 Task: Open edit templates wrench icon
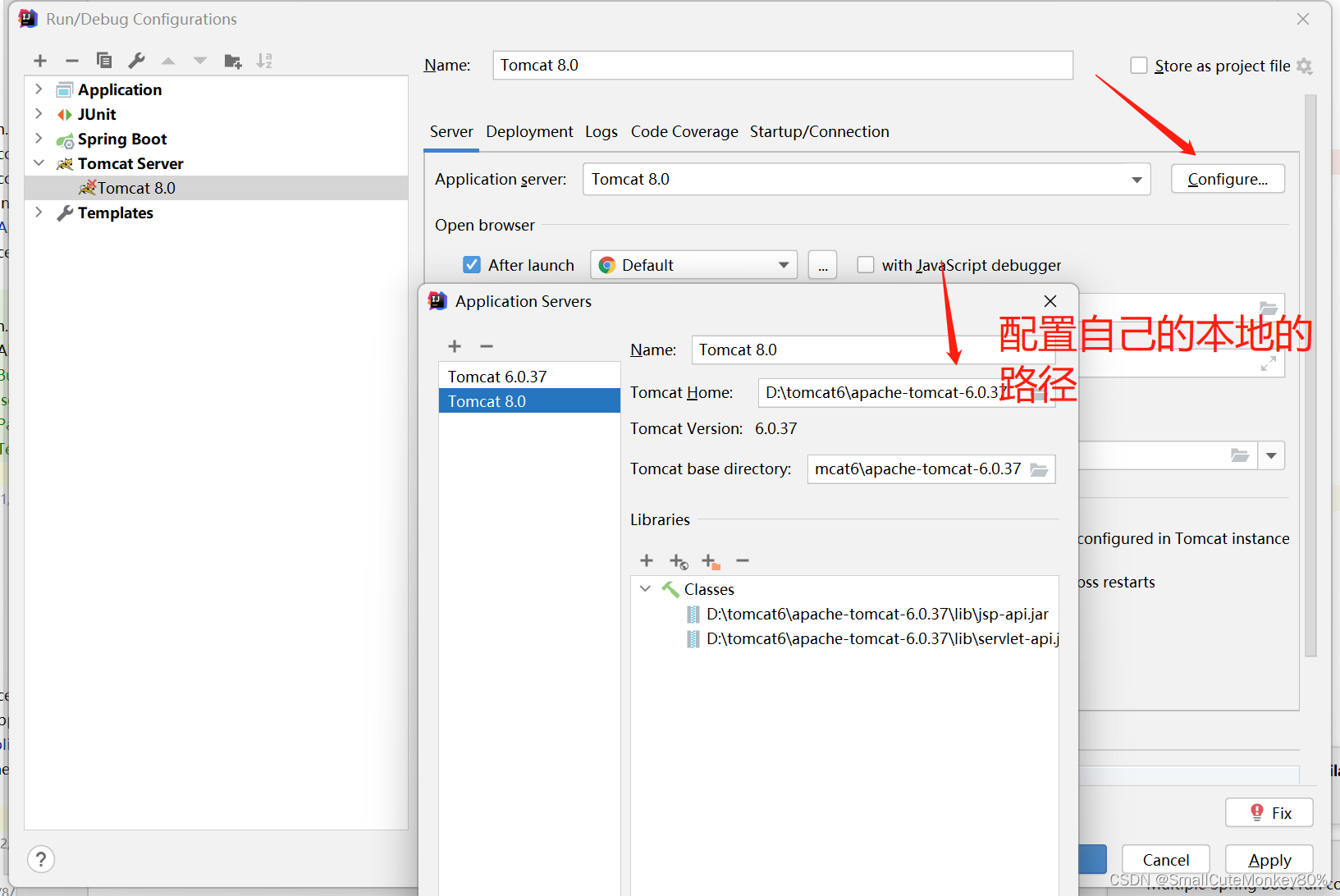click(x=136, y=61)
